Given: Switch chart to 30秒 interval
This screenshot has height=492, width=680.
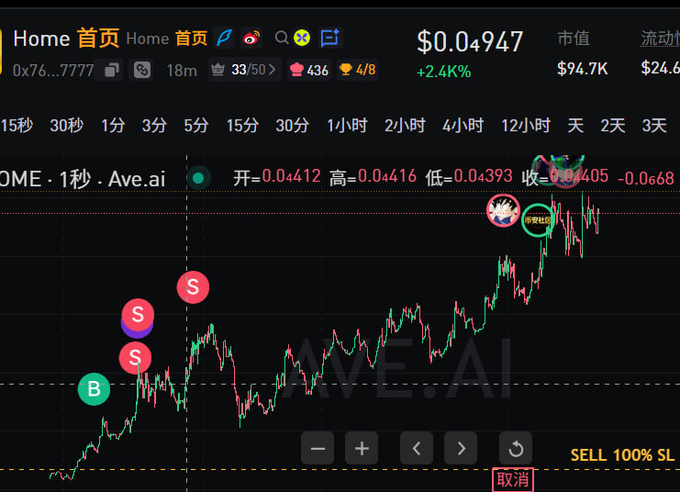Looking at the screenshot, I should tap(66, 125).
